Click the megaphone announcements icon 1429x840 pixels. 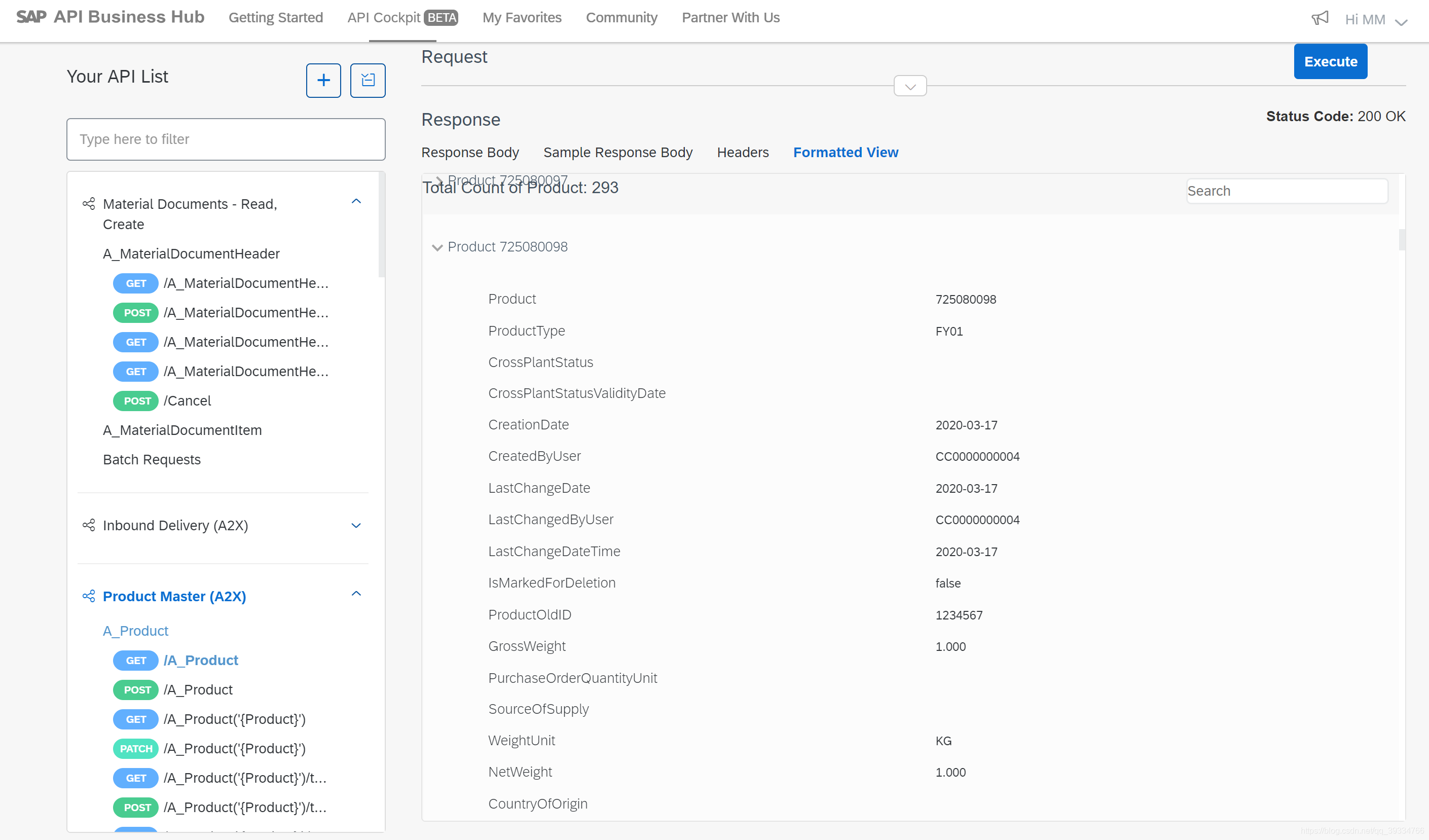[1320, 19]
